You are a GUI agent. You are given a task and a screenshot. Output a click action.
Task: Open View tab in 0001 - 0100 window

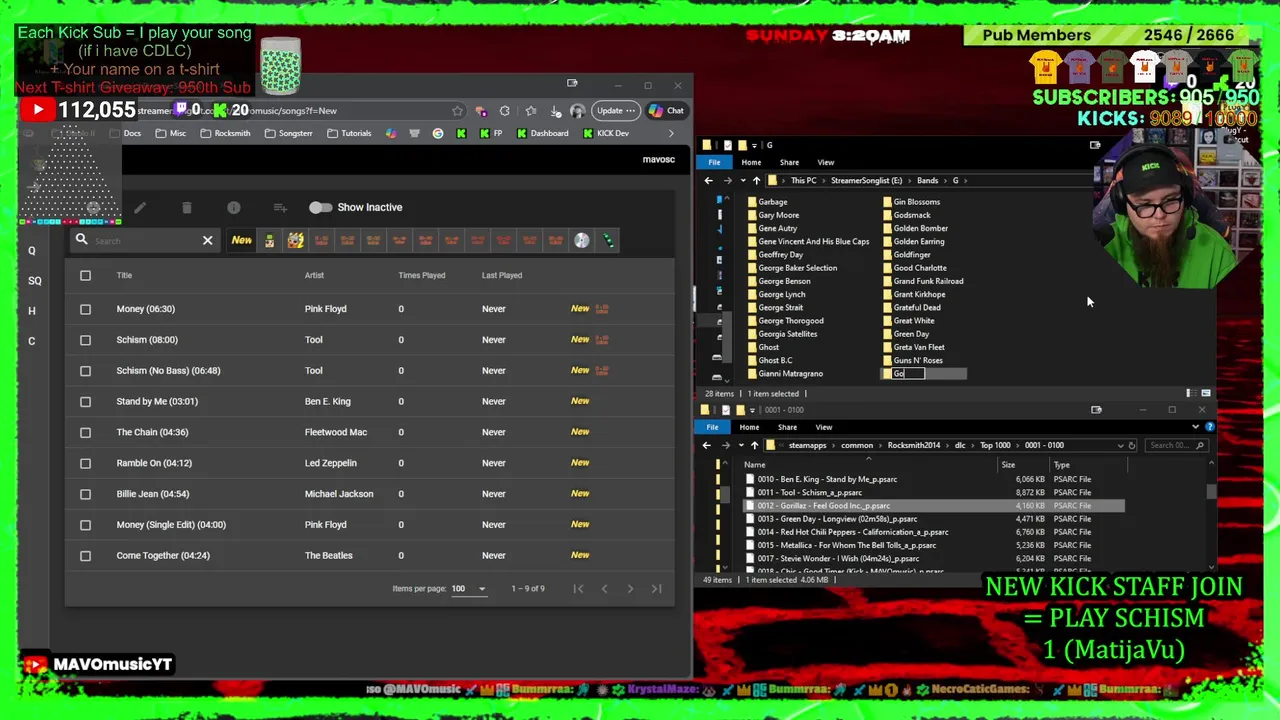tap(824, 427)
